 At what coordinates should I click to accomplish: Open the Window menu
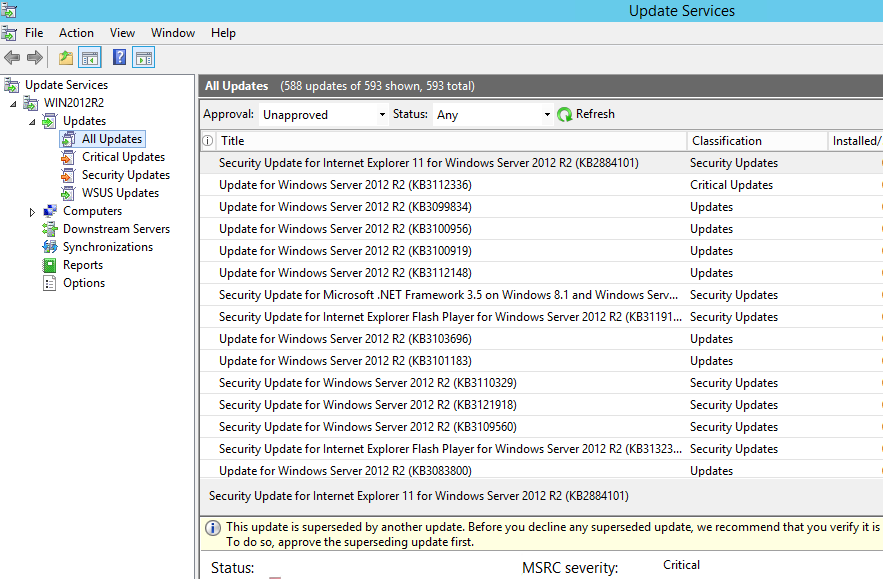tap(173, 33)
